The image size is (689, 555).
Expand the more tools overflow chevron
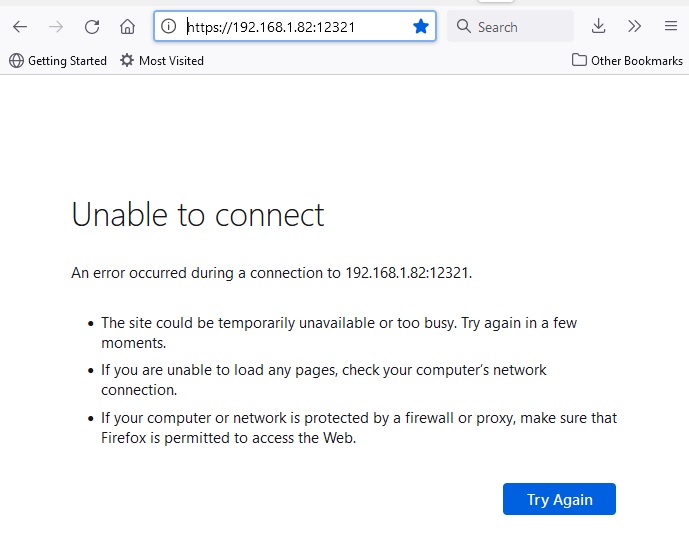pos(635,26)
